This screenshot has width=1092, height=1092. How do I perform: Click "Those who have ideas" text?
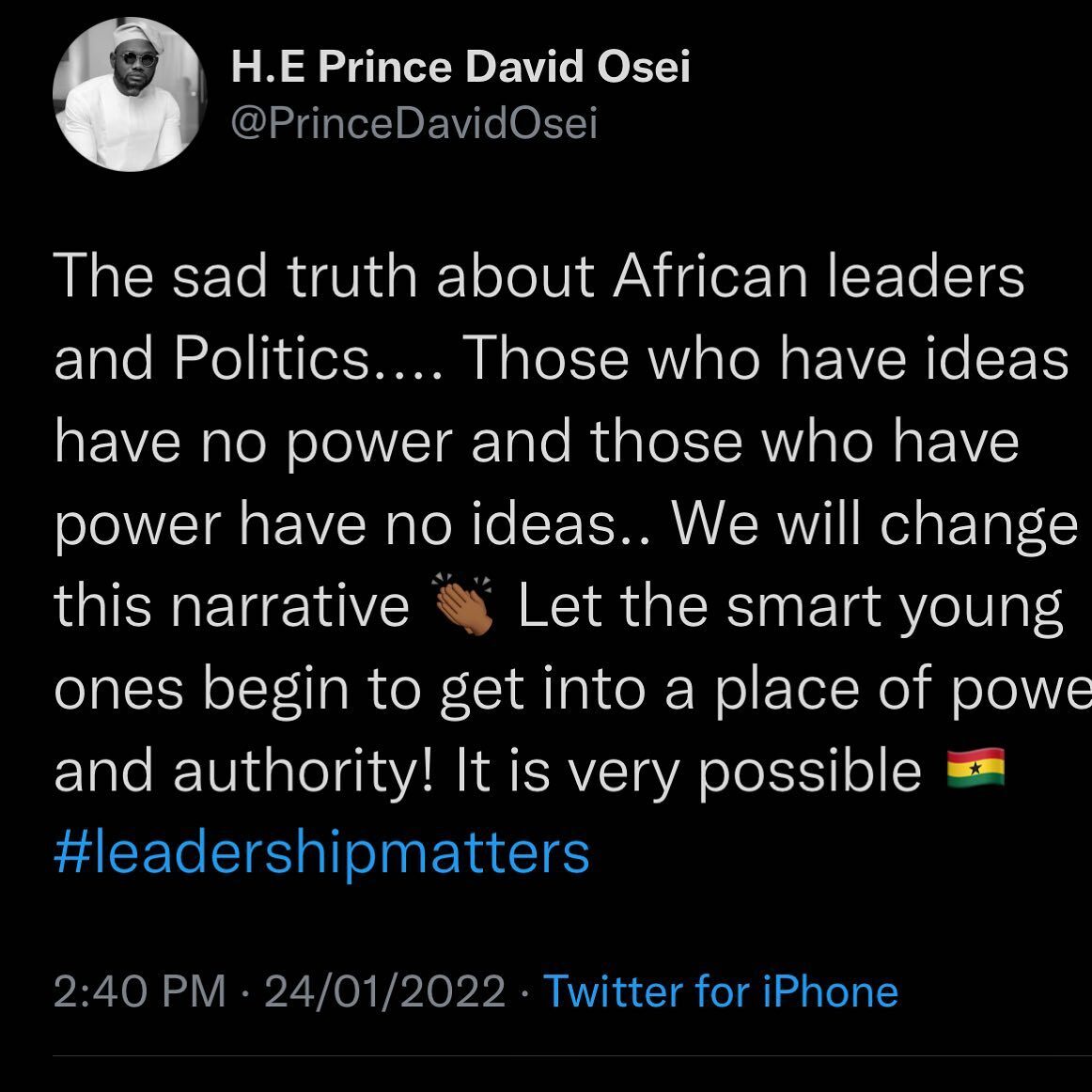coord(766,359)
